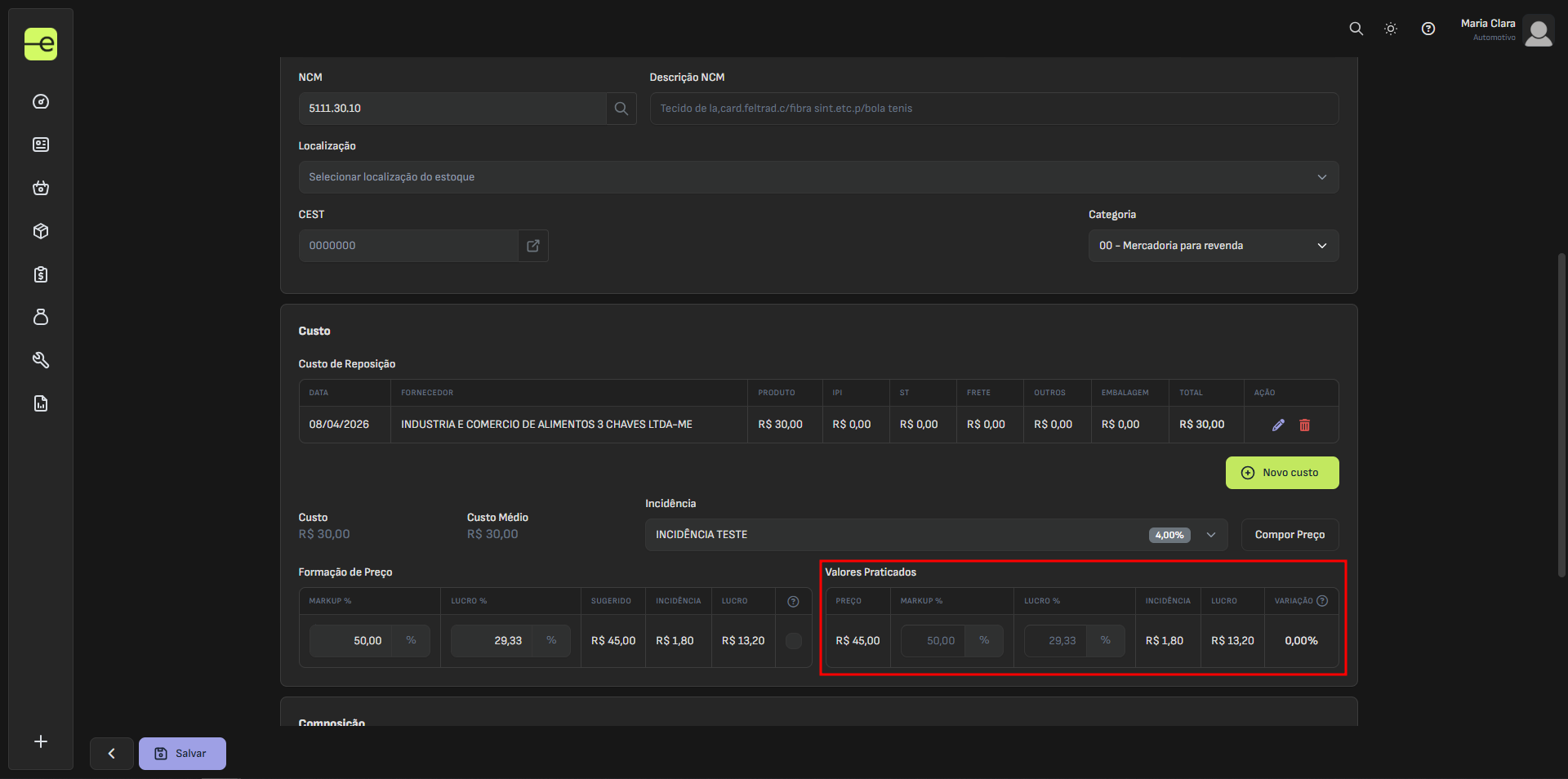This screenshot has width=1568, height=779.
Task: Expand the Incidência TESTE dropdown
Action: tap(935, 535)
